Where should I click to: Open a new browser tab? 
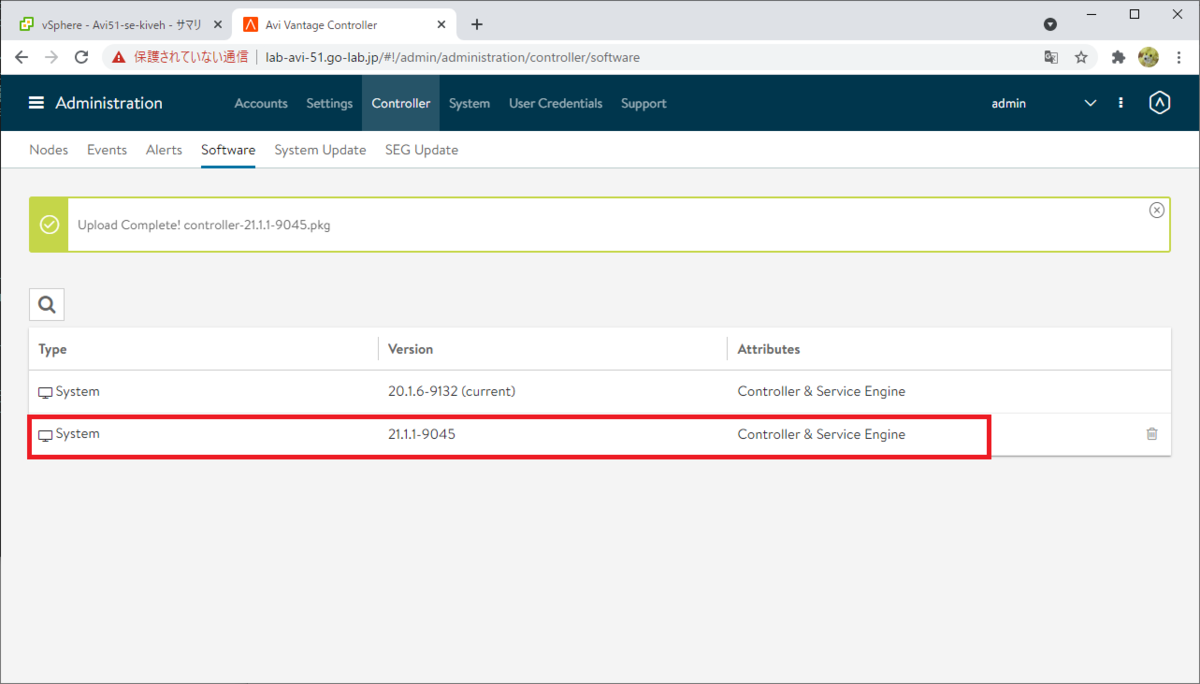(x=477, y=25)
